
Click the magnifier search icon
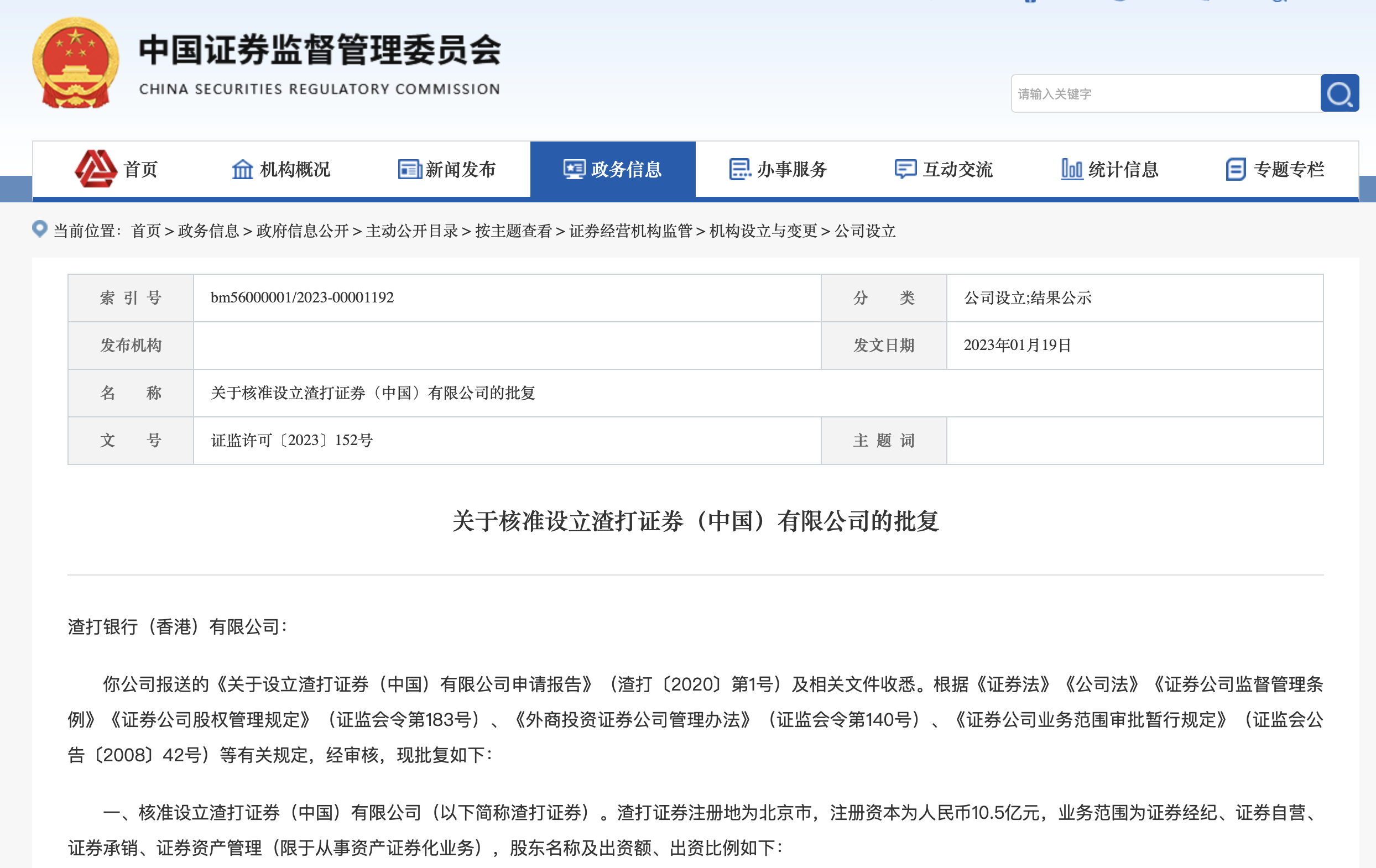click(1339, 93)
